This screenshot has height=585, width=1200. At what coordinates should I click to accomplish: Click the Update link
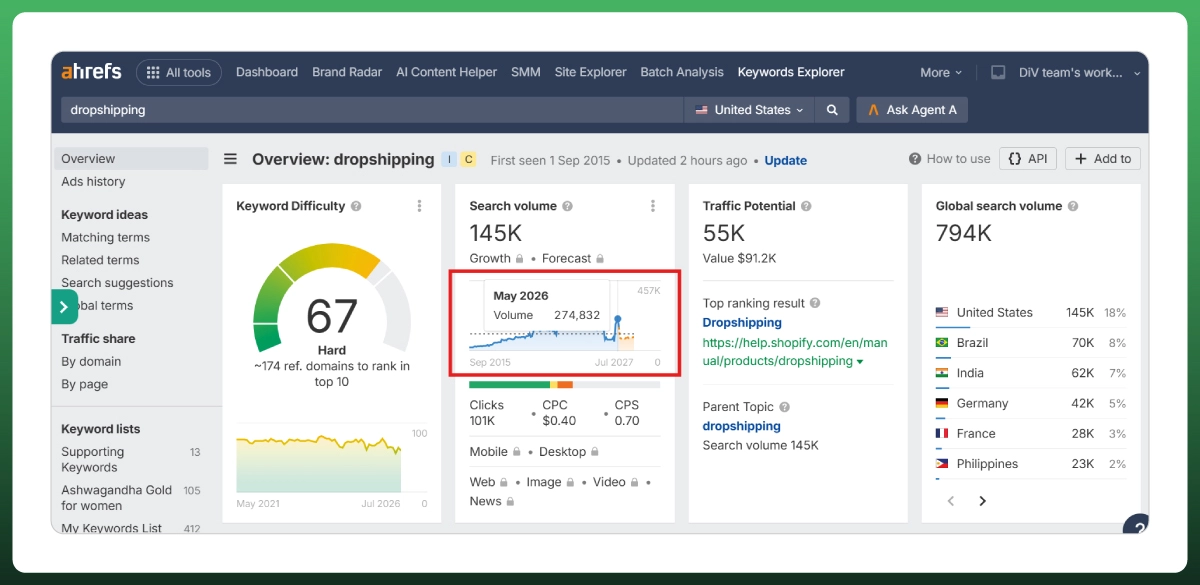coord(786,160)
